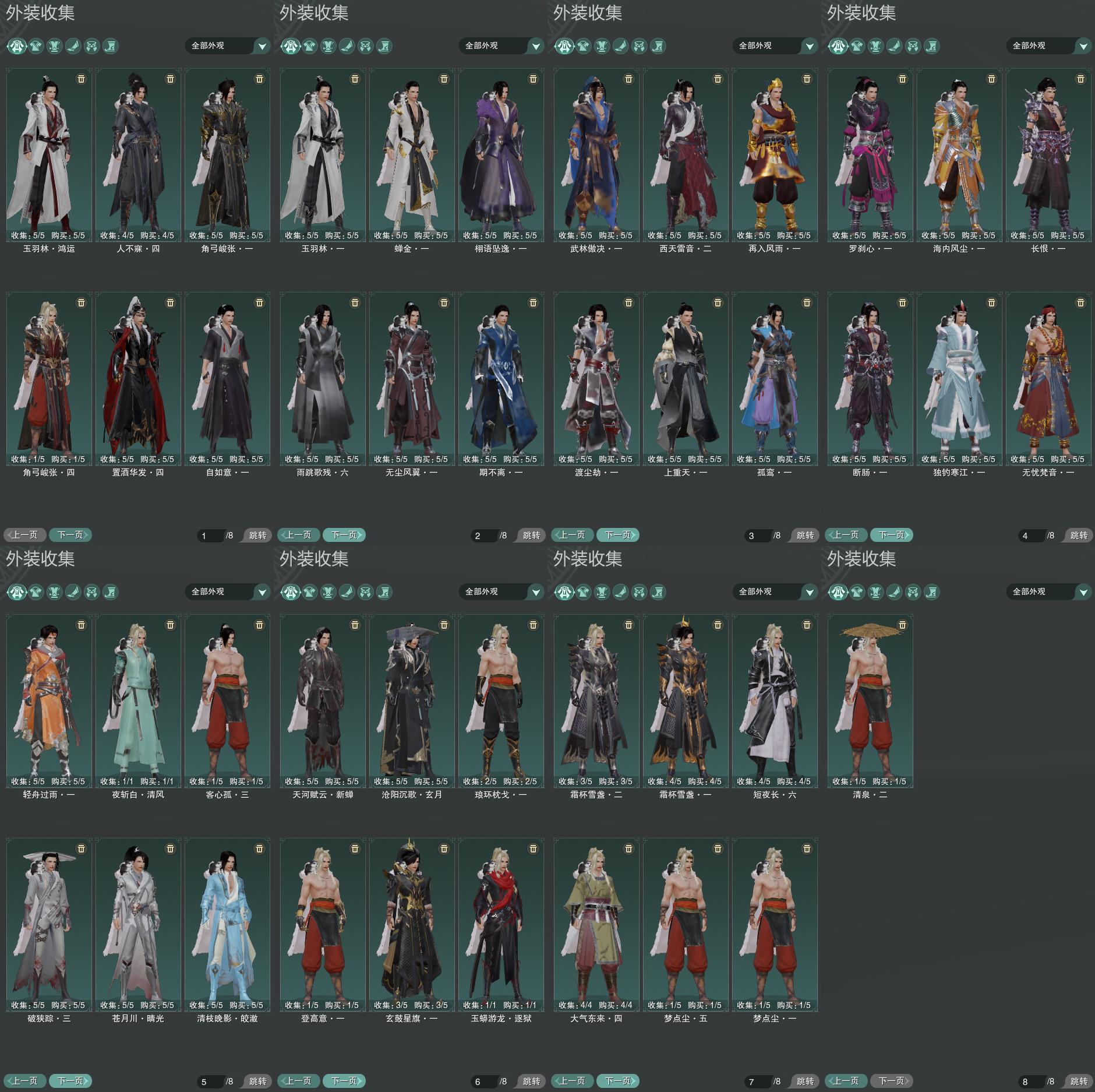Click 下一页 on the page 4 panel
This screenshot has height=1092, width=1095.
pos(892,535)
